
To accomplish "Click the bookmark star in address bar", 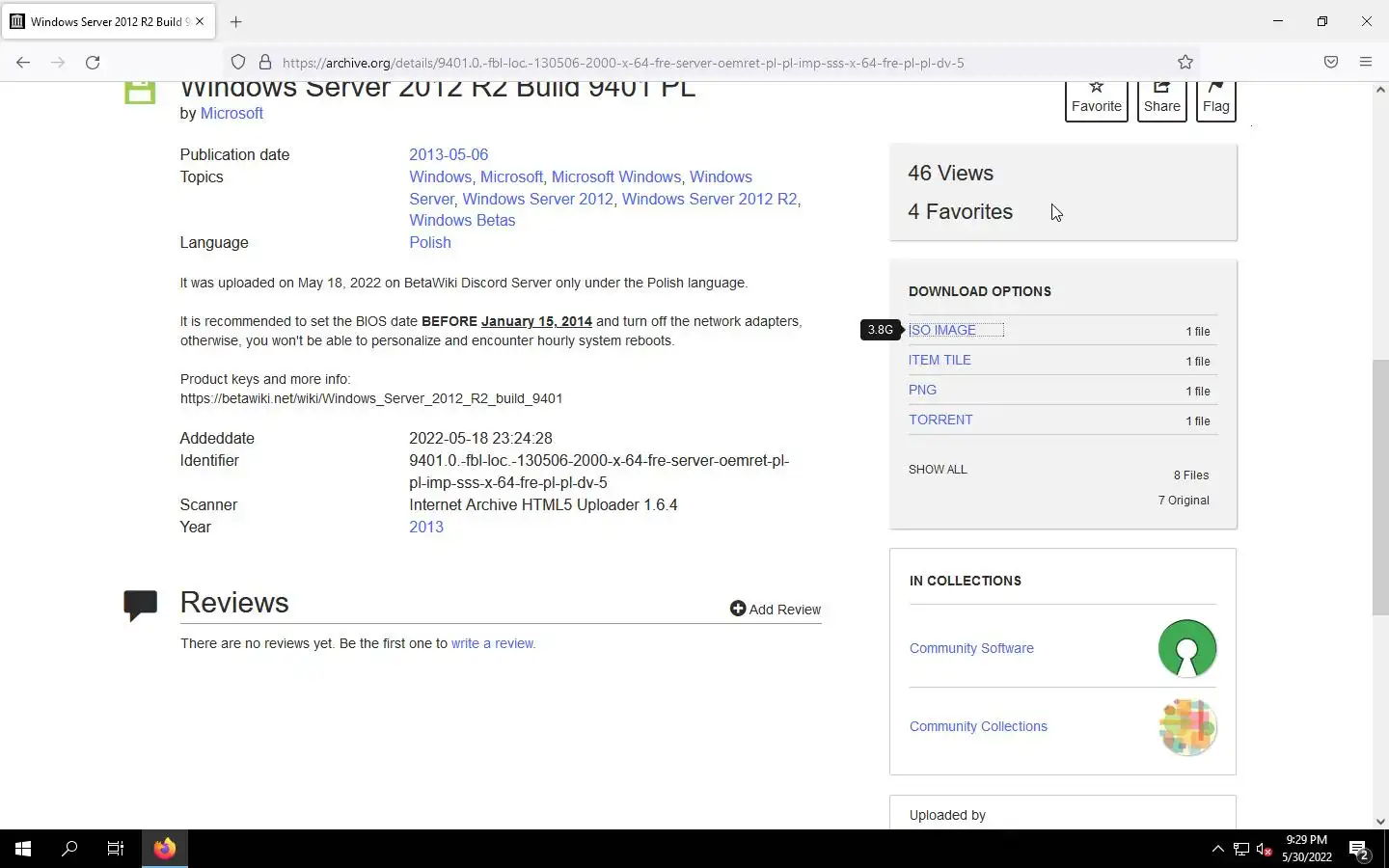I will coord(1185,63).
